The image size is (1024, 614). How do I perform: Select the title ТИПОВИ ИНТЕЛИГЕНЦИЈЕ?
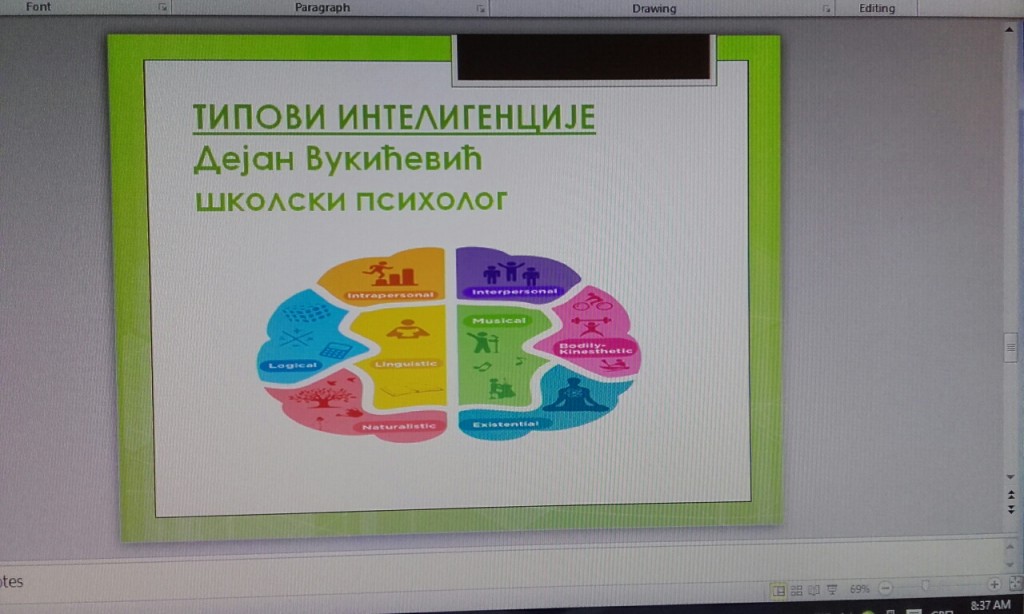point(394,117)
